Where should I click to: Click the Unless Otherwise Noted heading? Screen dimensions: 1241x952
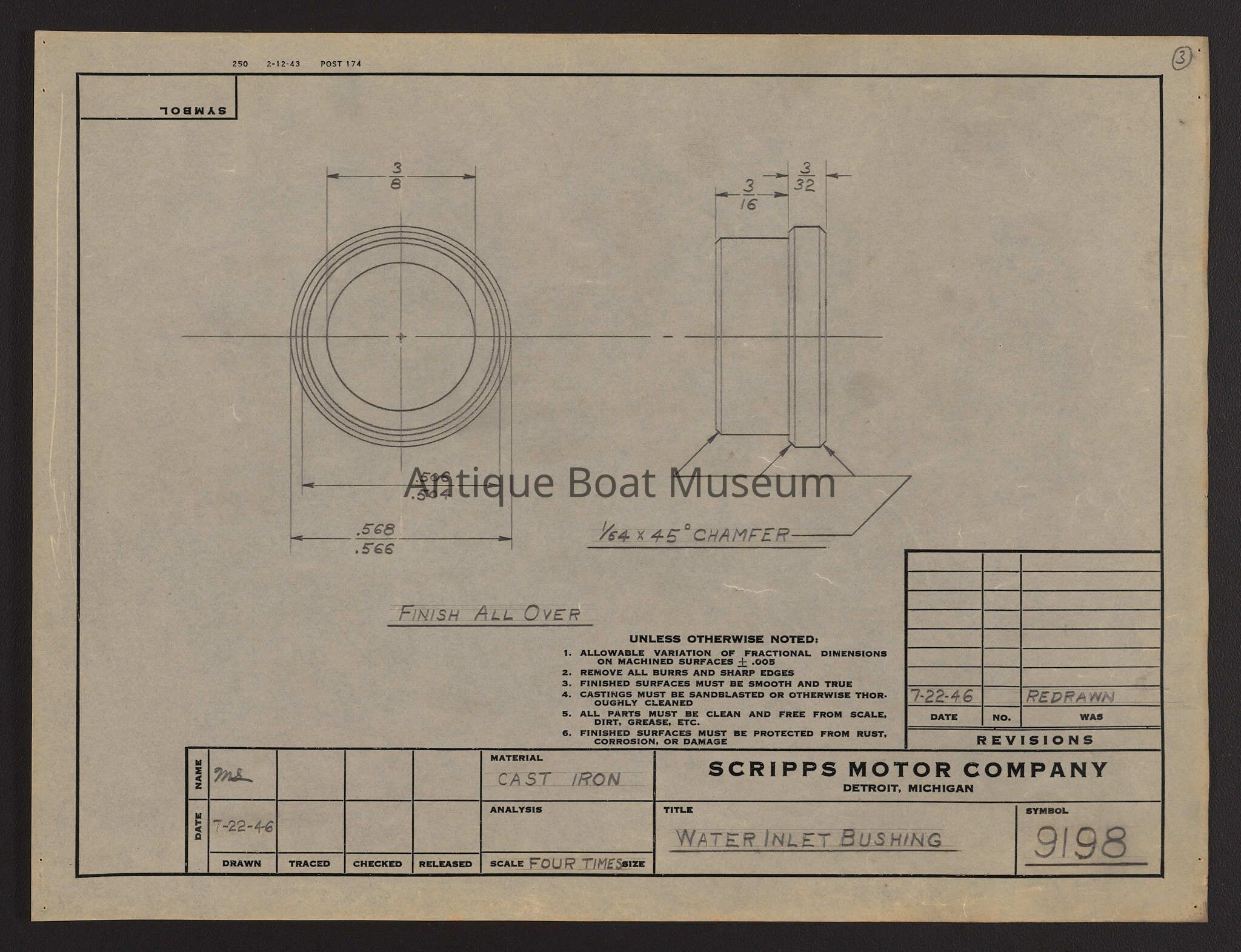point(724,639)
